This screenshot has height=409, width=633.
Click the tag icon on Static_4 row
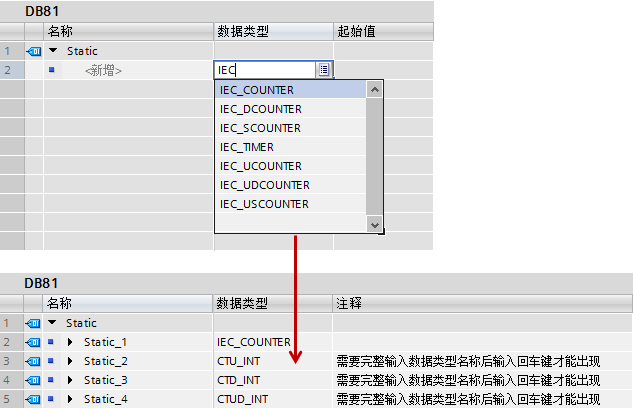33,399
